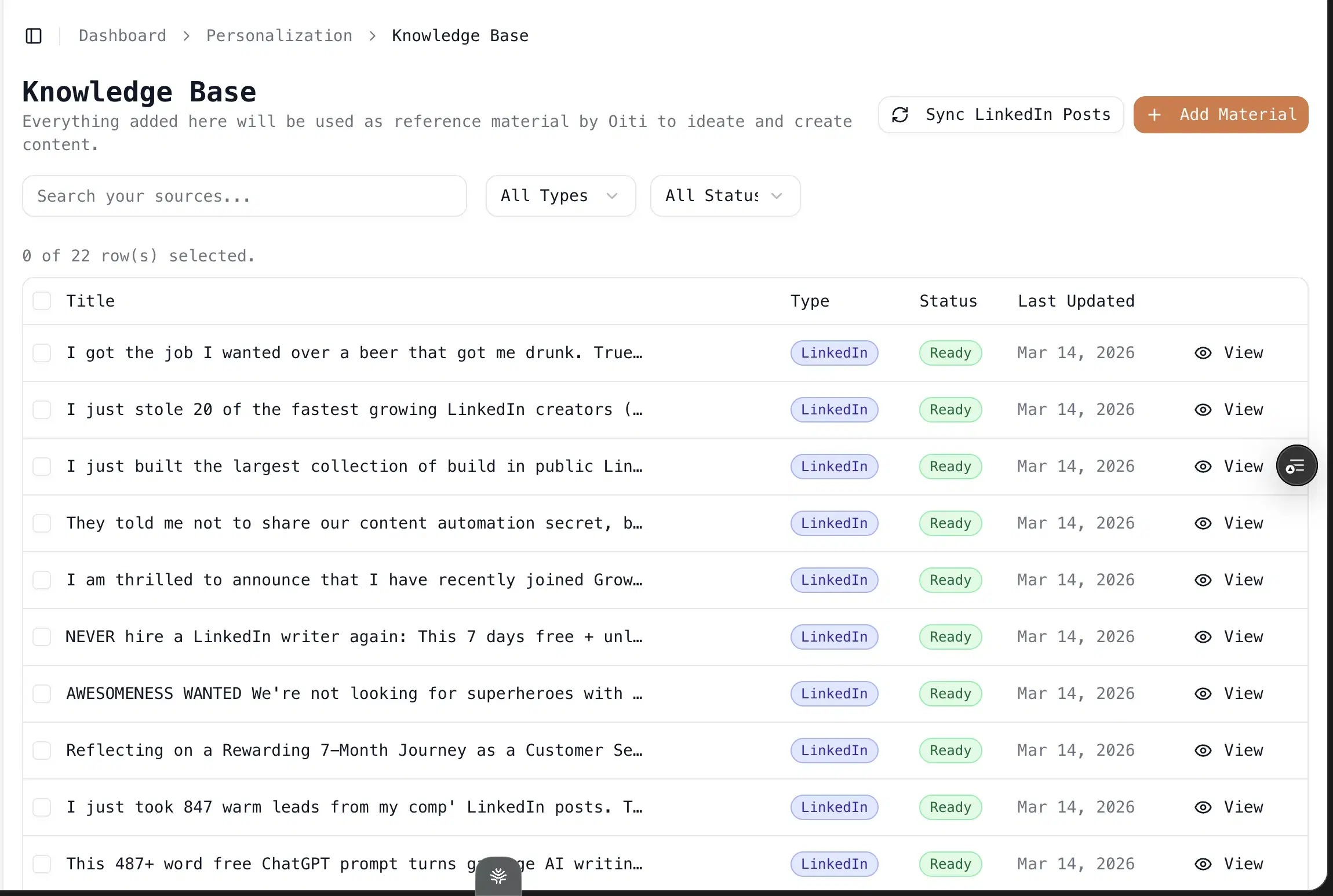The height and width of the screenshot is (896, 1333).
Task: Click title 'This 487+ word free ChatGPT prompt'
Action: pyautogui.click(x=354, y=864)
